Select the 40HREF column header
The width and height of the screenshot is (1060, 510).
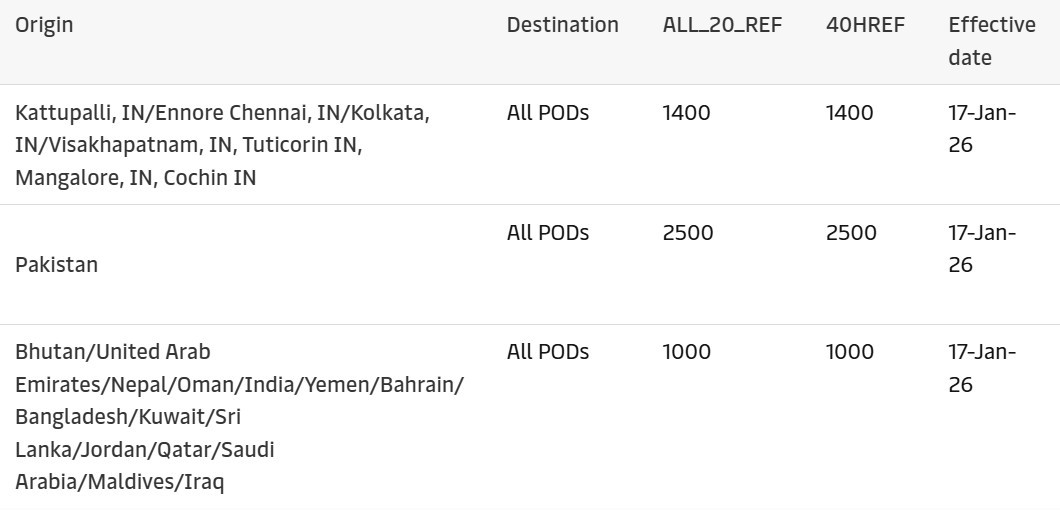(865, 25)
